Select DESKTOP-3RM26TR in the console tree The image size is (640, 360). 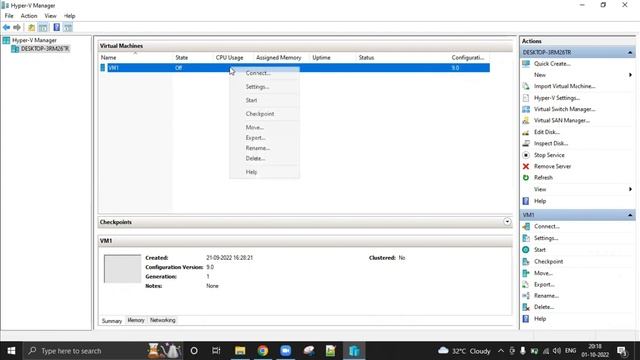click(45, 49)
